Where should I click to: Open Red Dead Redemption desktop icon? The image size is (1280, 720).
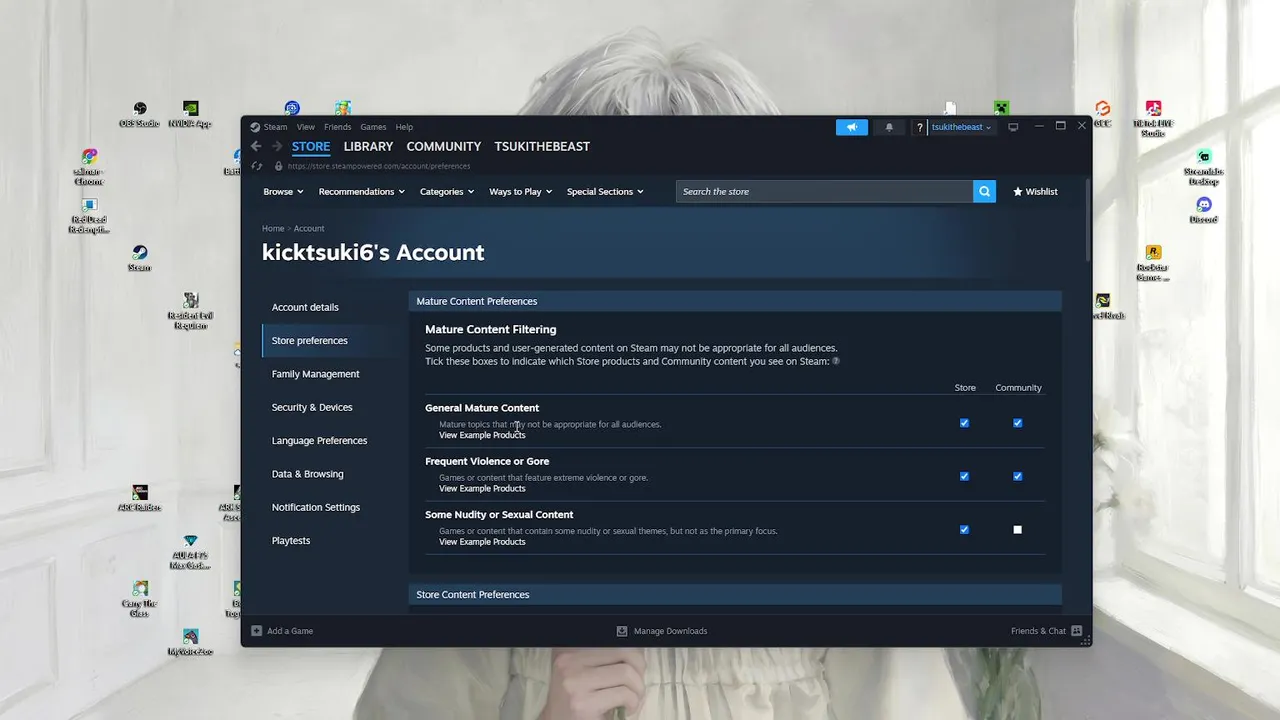(x=89, y=215)
